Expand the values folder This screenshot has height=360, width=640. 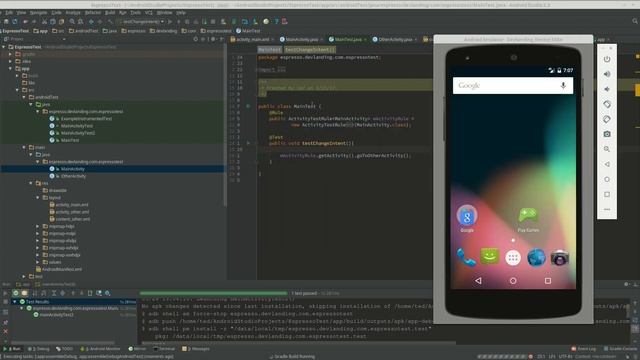pyautogui.click(x=38, y=262)
